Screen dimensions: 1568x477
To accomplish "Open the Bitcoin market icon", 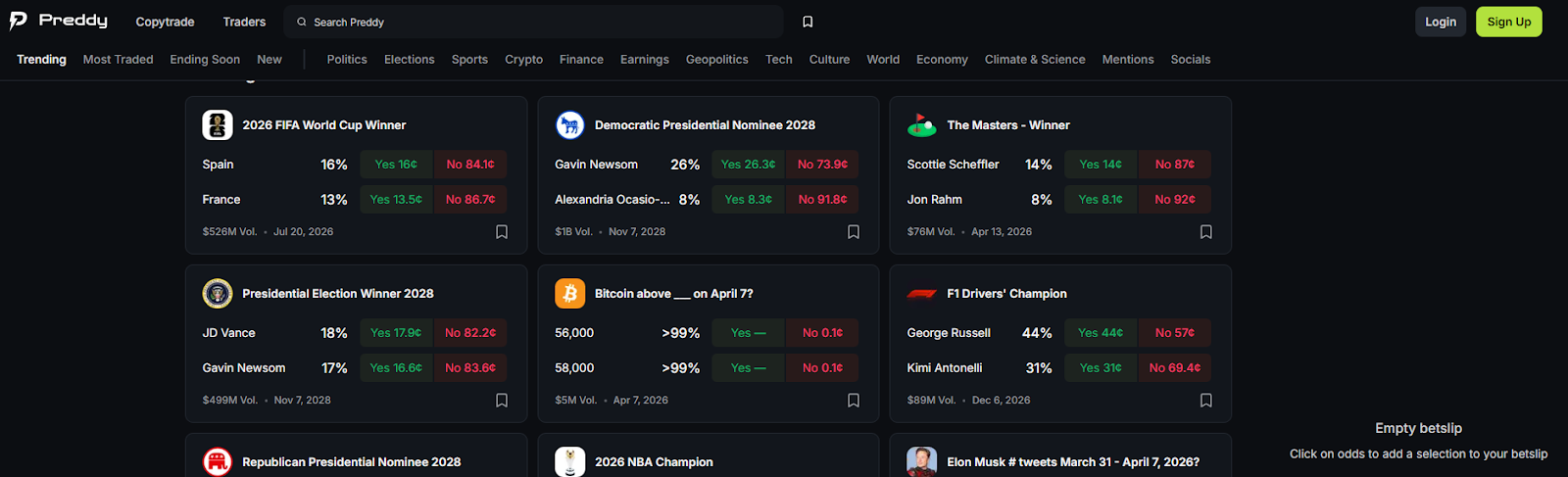I will point(570,294).
